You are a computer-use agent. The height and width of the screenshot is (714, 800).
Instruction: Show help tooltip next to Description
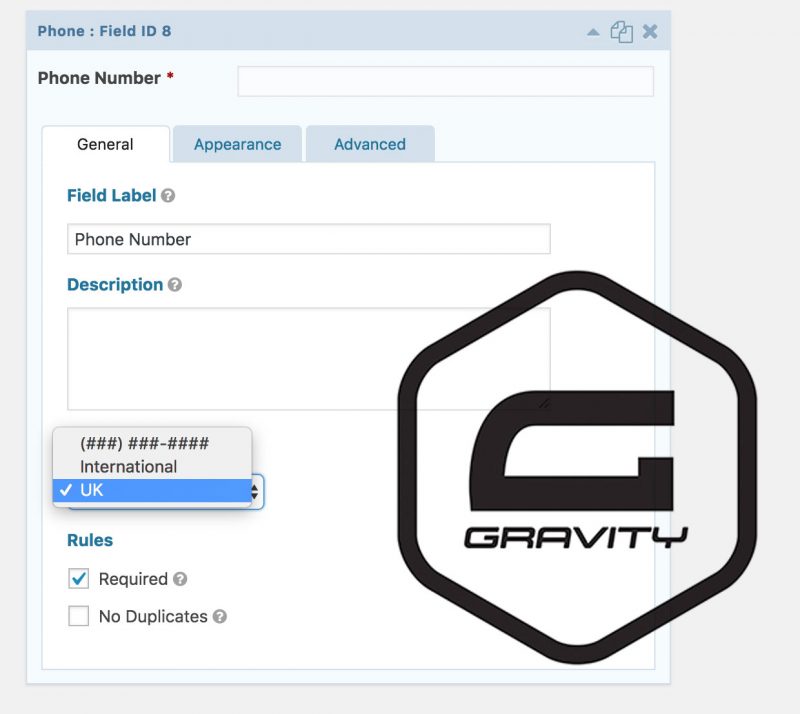174,285
